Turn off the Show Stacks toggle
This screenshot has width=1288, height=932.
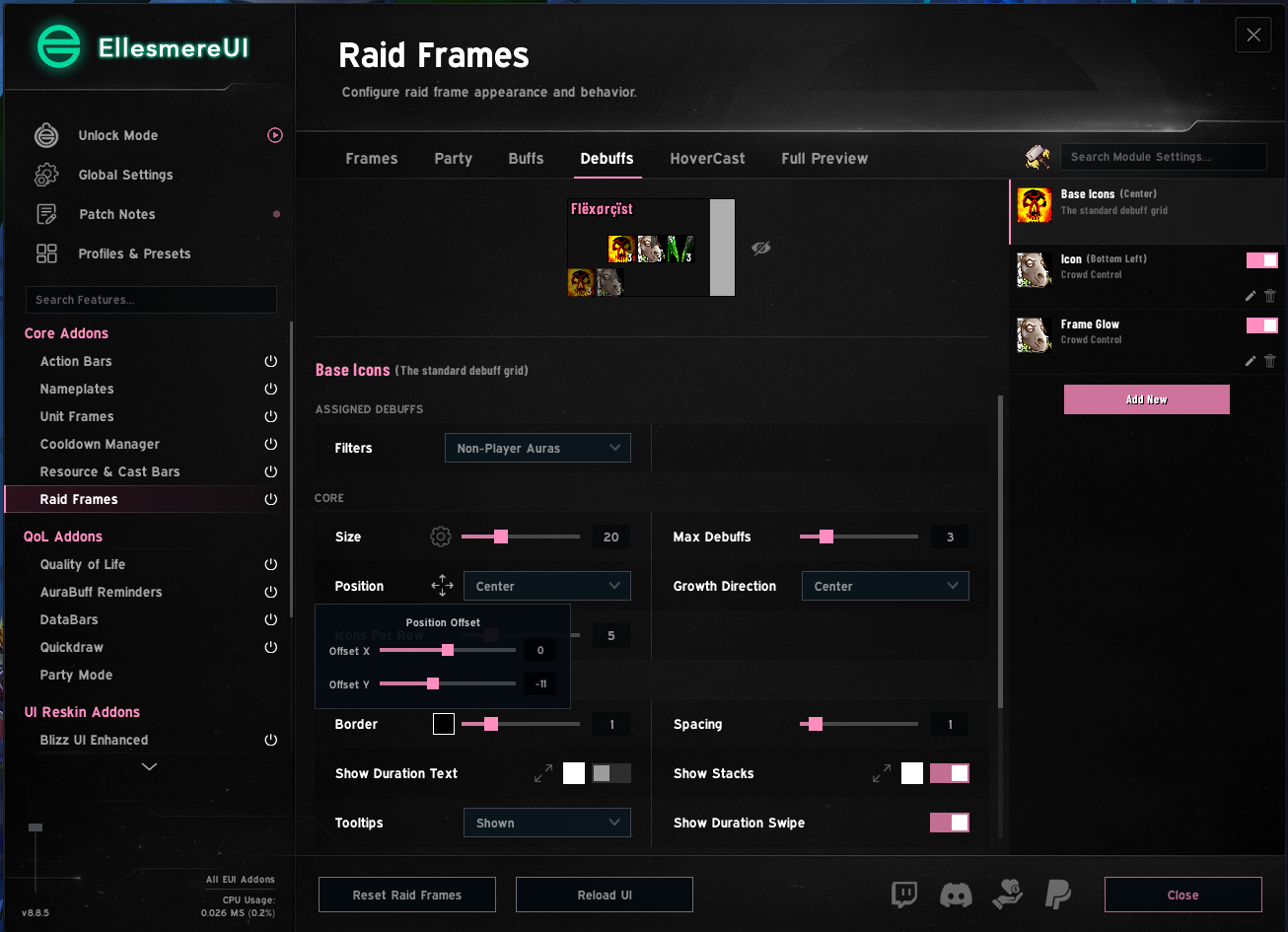click(x=950, y=774)
